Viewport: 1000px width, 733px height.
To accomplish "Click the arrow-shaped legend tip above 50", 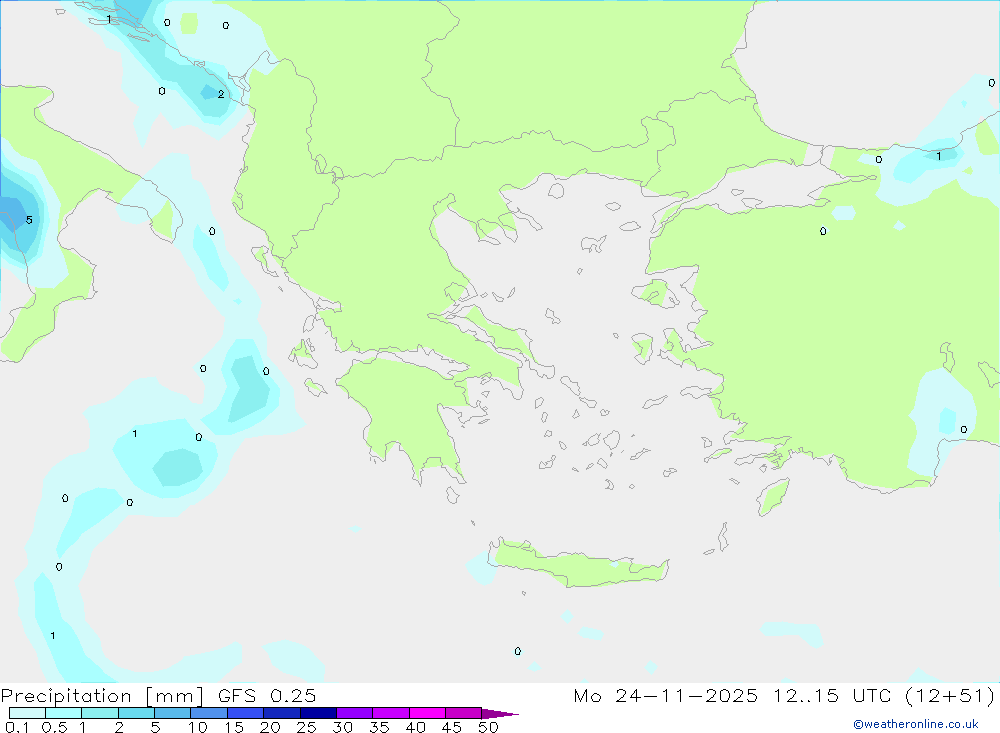I will [500, 713].
